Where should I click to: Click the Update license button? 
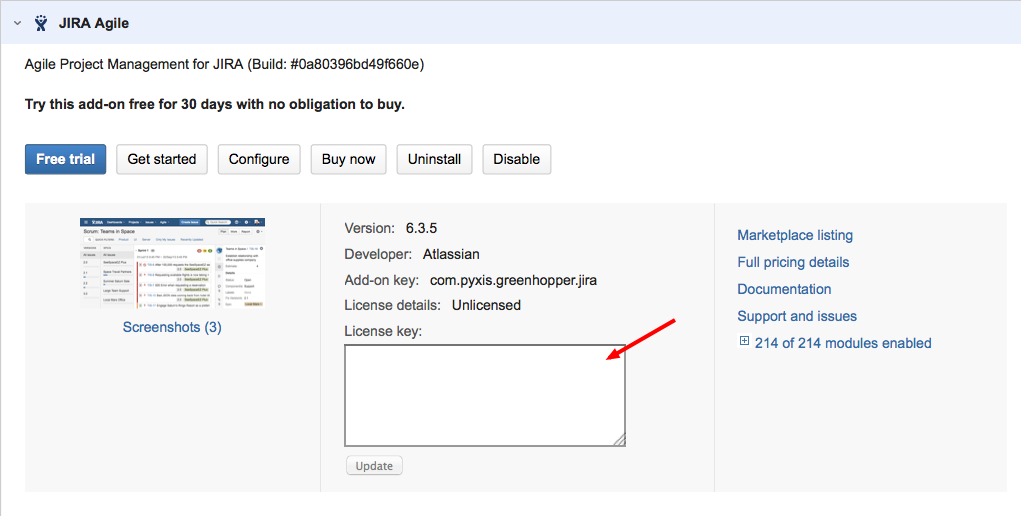coord(374,466)
